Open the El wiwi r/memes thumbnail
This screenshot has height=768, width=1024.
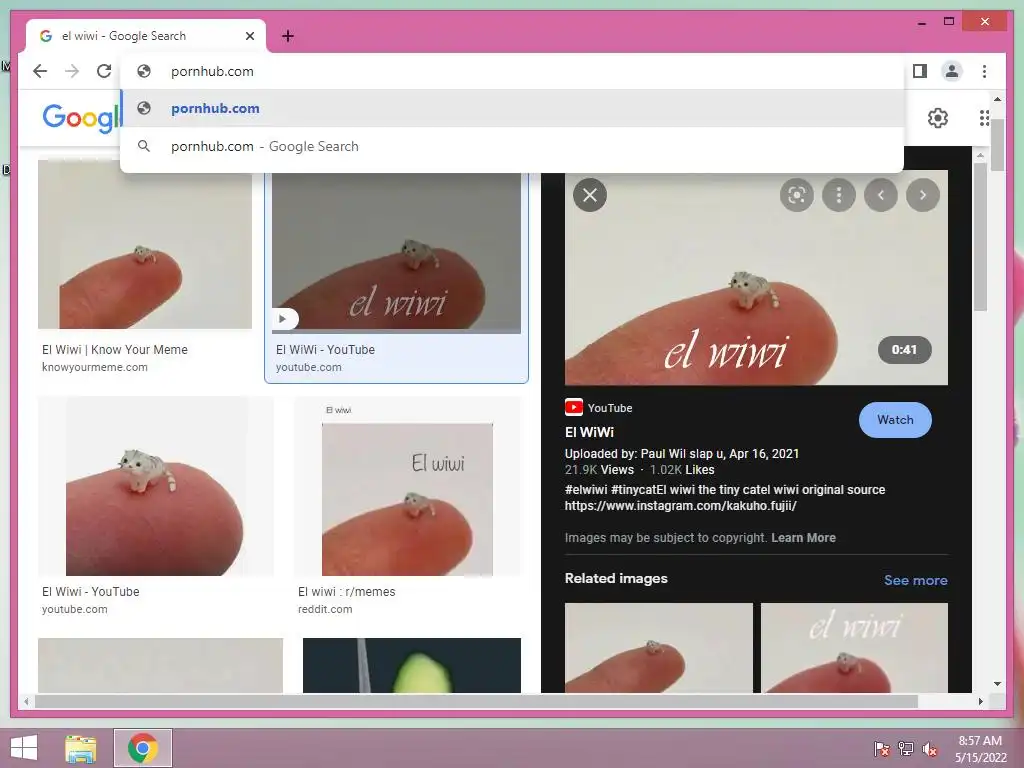point(408,487)
